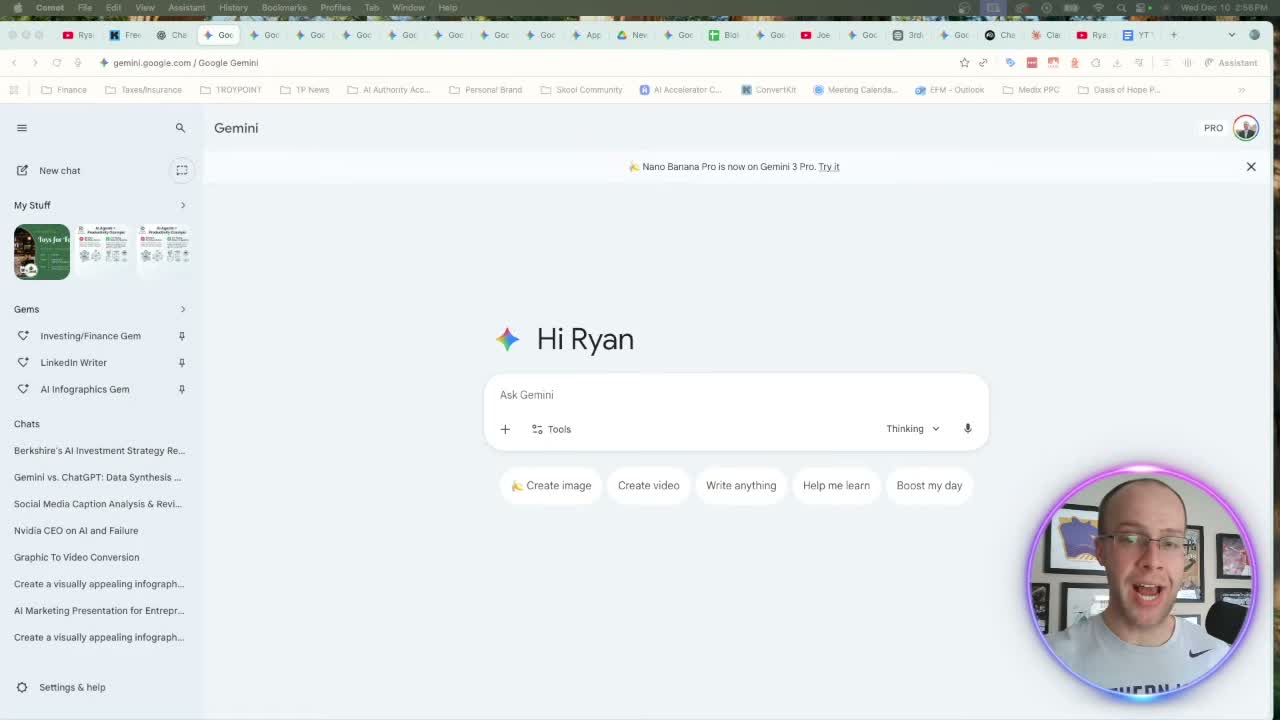Click the Gemini title heading
This screenshot has width=1280, height=720.
(x=236, y=128)
